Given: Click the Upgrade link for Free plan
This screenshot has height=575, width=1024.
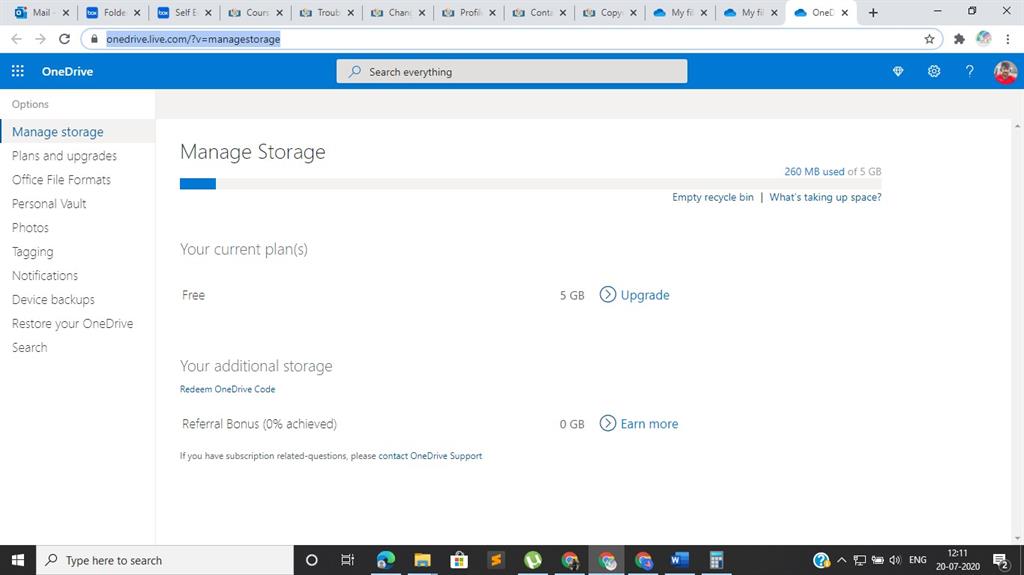Looking at the screenshot, I should coord(645,295).
